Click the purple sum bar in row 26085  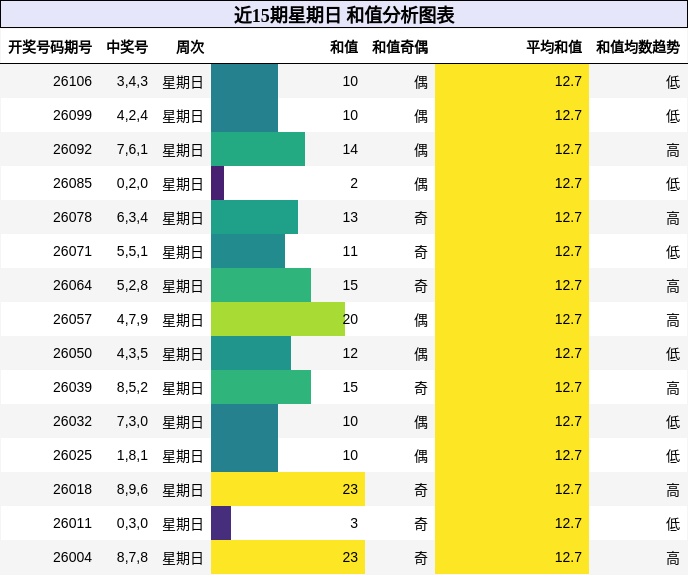click(218, 183)
